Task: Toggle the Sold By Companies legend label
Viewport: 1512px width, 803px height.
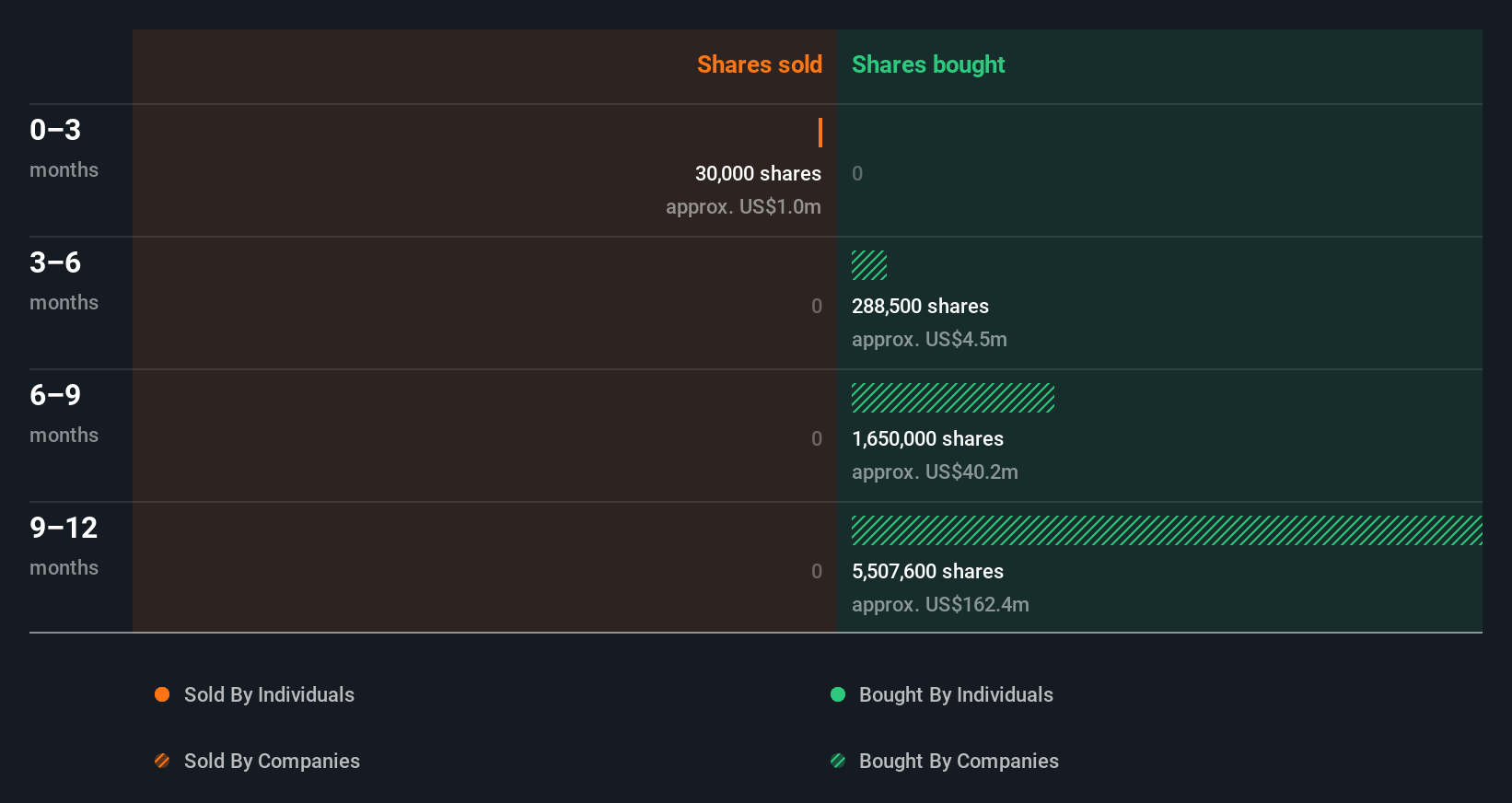Action: (272, 761)
